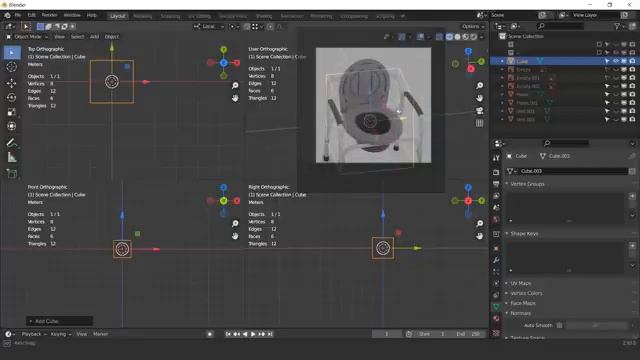This screenshot has height=360, width=640.
Task: Open Output properties tab
Action: pyautogui.click(x=496, y=184)
